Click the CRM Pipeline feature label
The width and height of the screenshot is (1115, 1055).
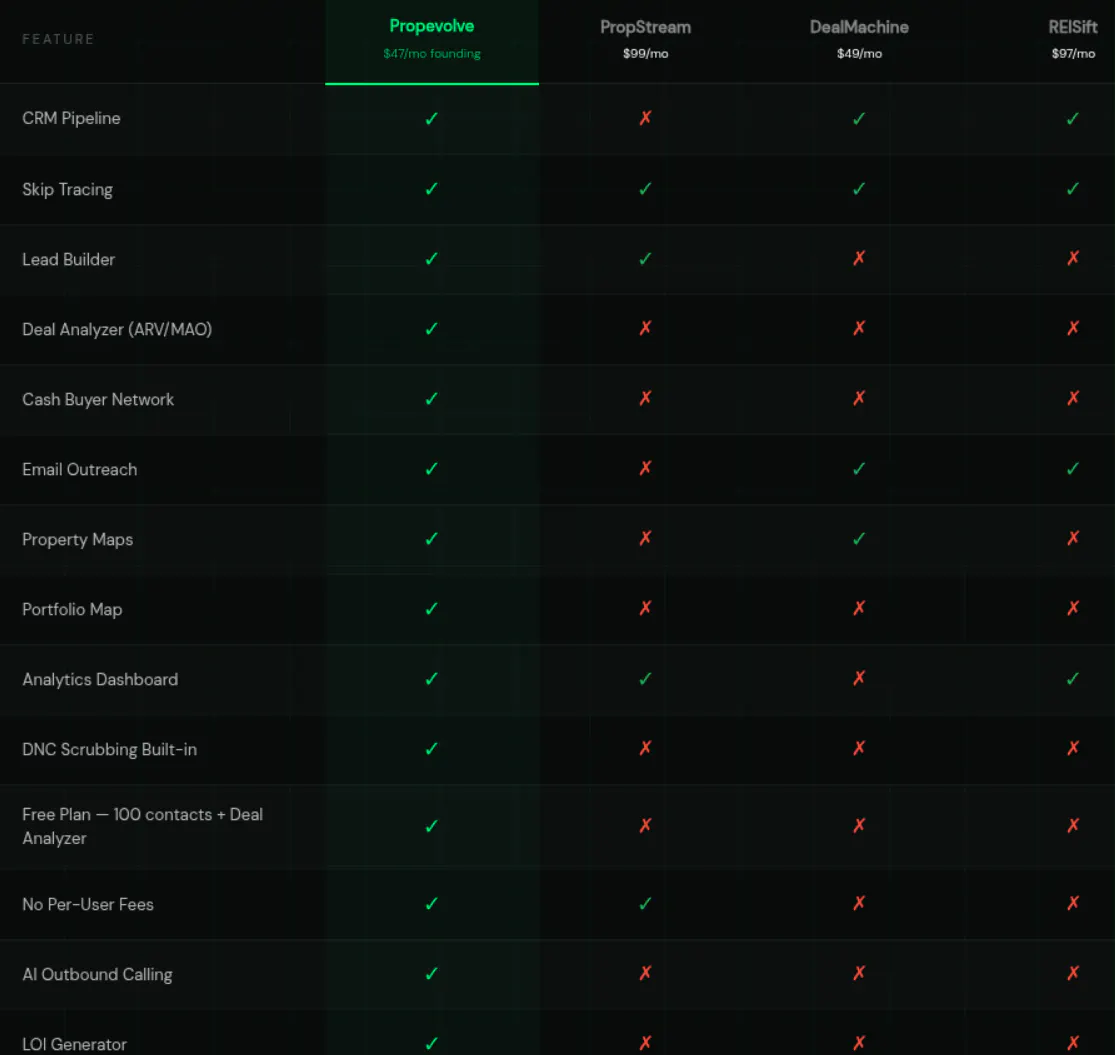point(71,119)
